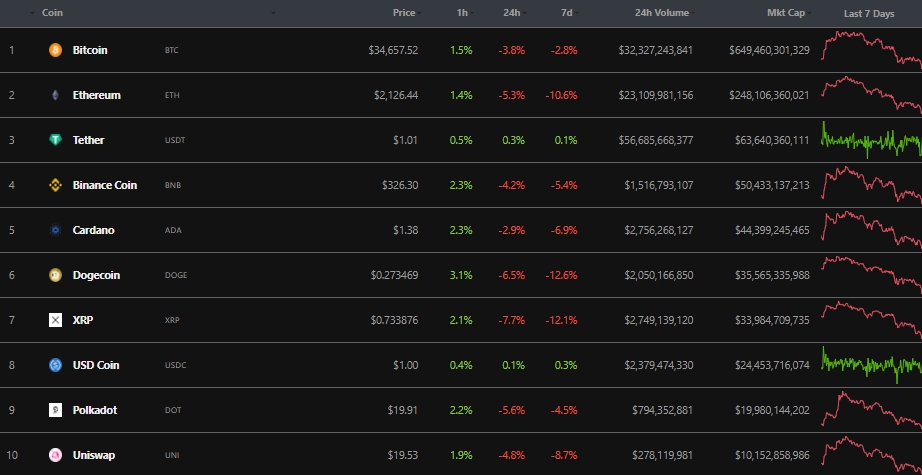Open Ethereum's red 7-day sparkline chart
Image resolution: width=922 pixels, height=475 pixels.
tap(870, 93)
